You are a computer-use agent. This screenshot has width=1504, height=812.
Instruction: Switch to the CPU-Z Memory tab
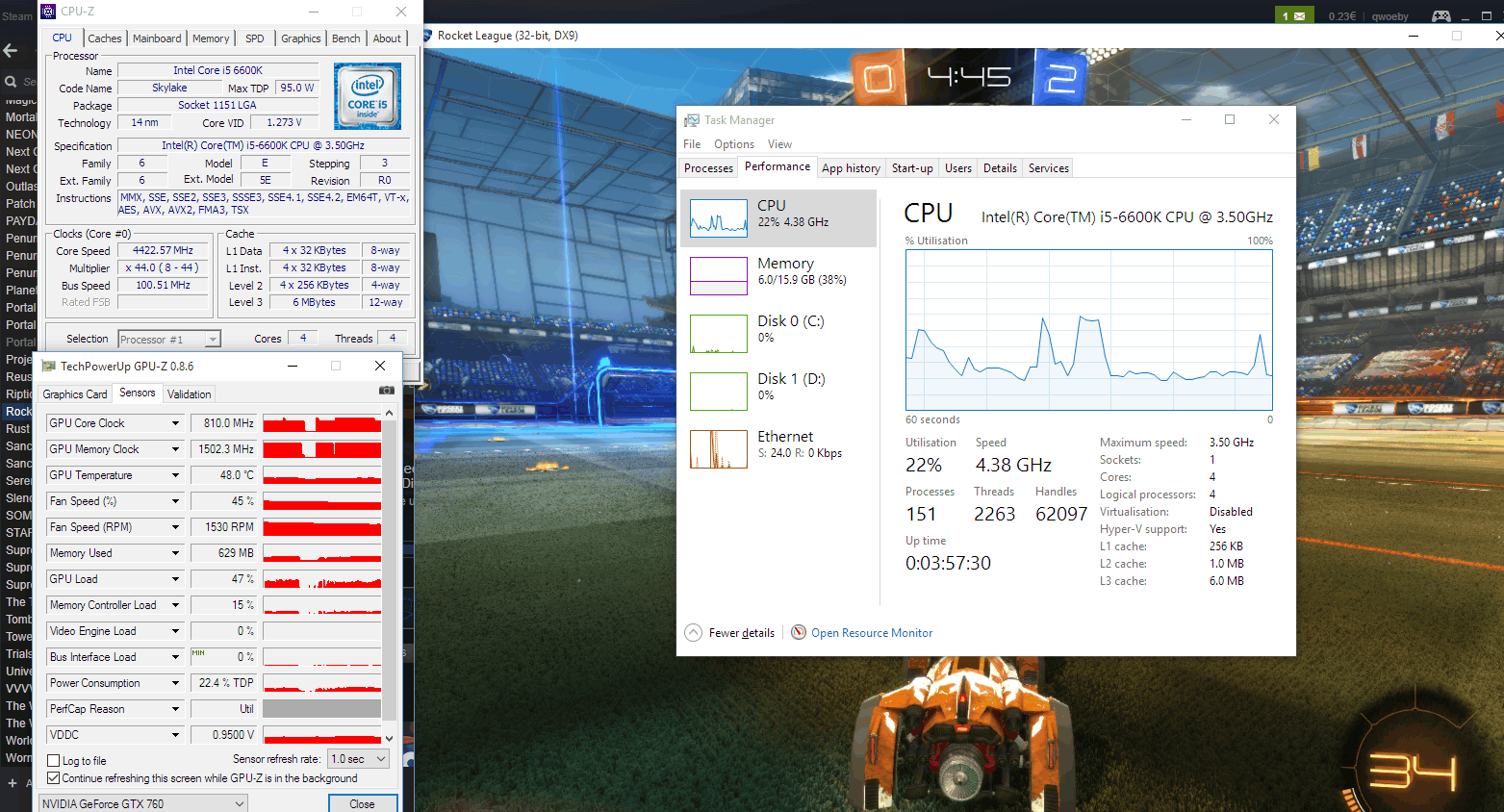(211, 38)
